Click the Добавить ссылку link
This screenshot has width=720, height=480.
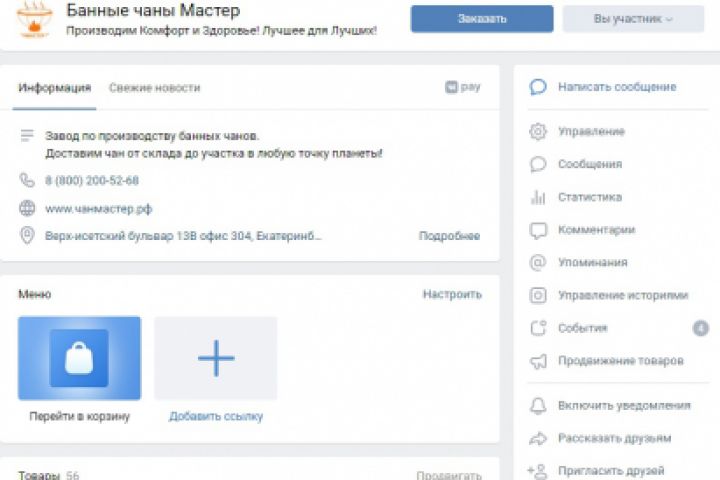click(x=216, y=416)
